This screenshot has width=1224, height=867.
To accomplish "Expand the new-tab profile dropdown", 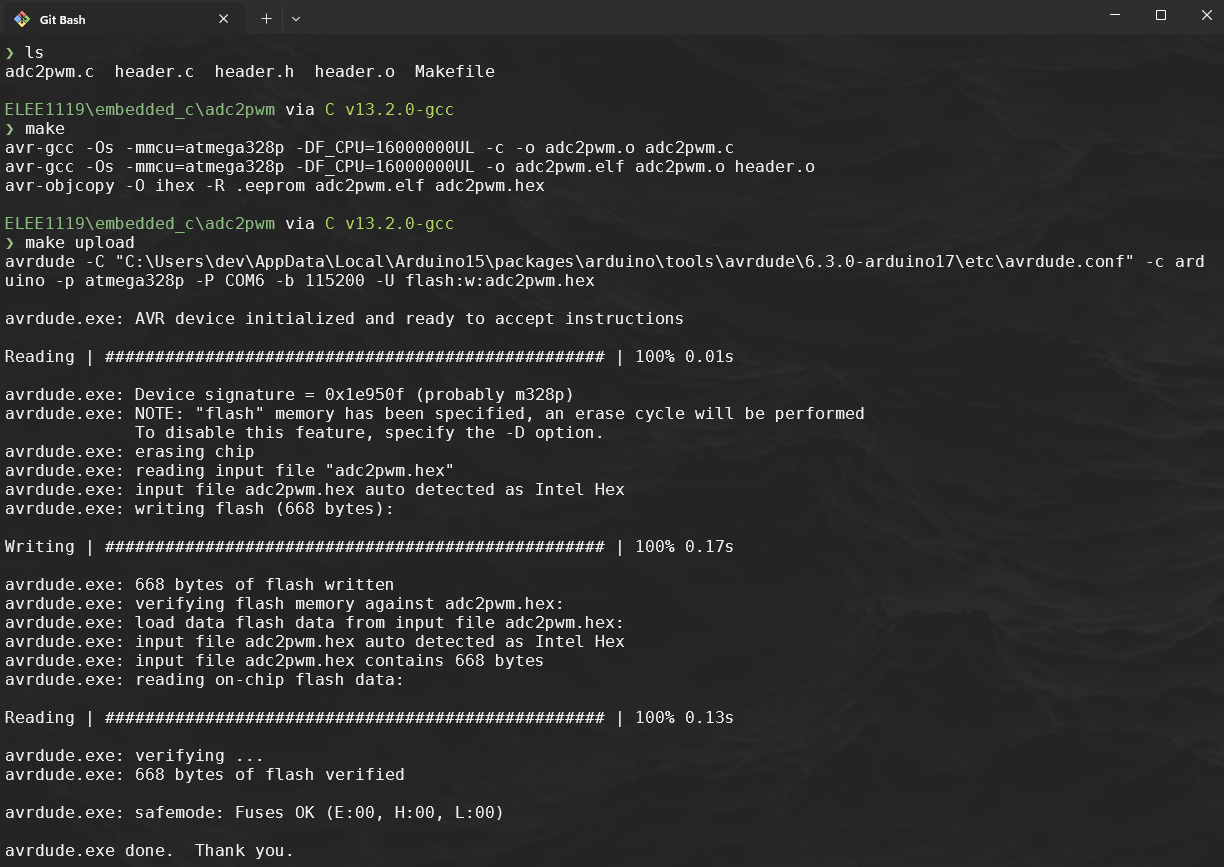I will tap(295, 19).
